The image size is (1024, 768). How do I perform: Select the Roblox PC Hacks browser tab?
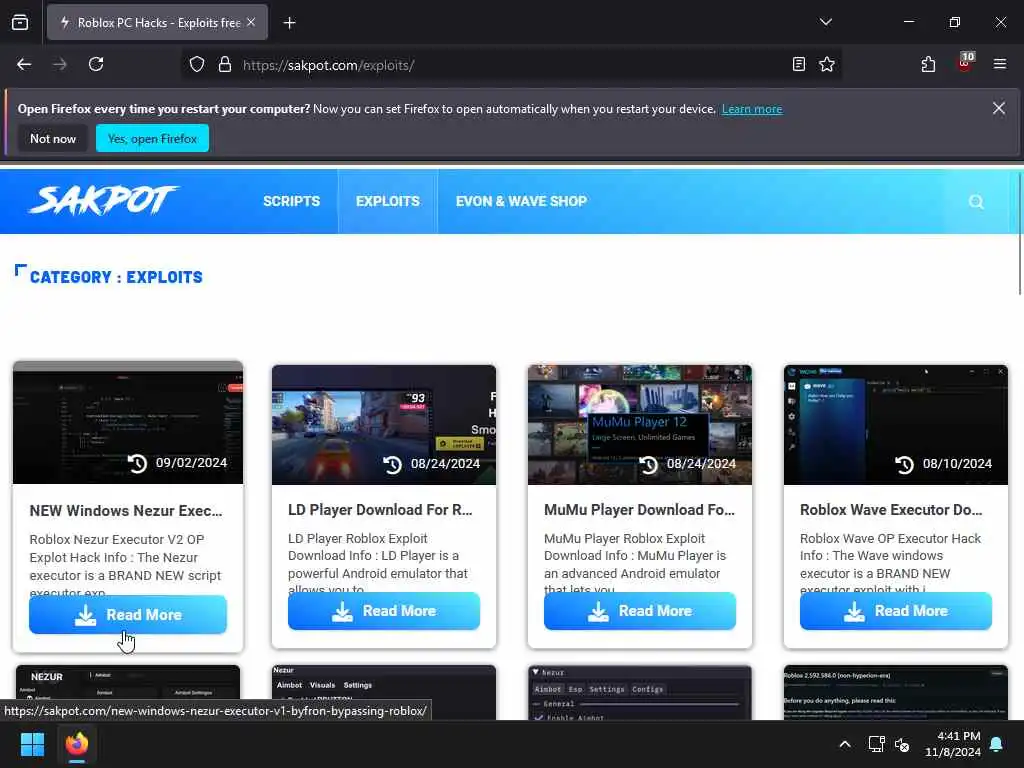click(x=157, y=22)
